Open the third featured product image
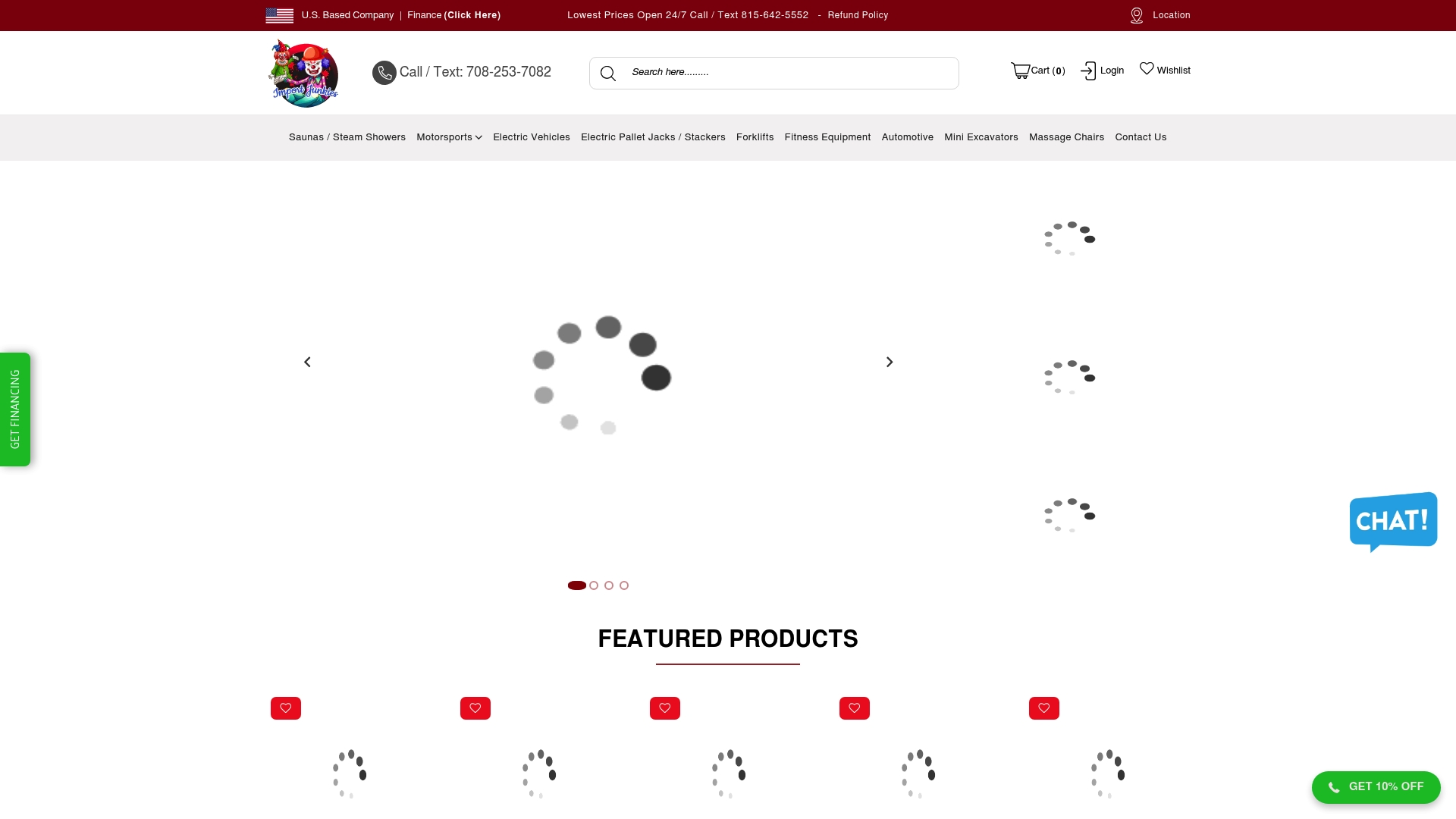 pyautogui.click(x=729, y=773)
